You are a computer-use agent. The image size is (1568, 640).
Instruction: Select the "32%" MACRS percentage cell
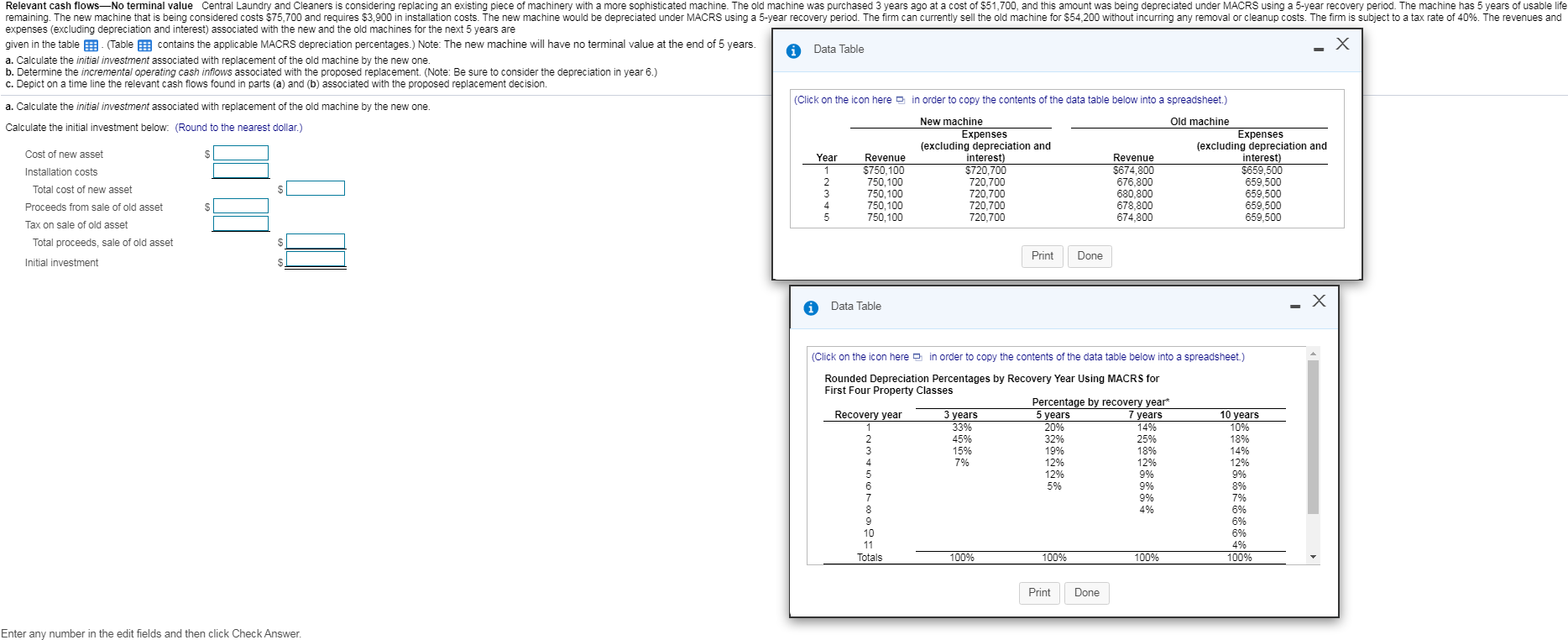[1054, 439]
